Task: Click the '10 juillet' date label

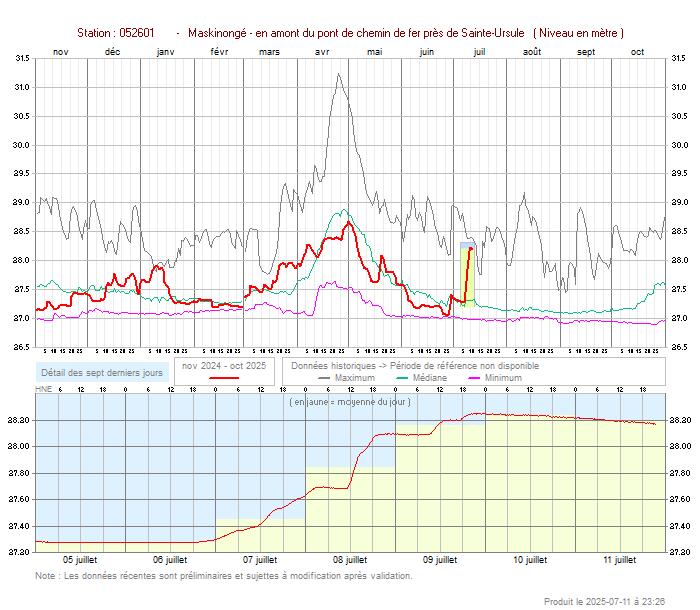Action: click(530, 560)
